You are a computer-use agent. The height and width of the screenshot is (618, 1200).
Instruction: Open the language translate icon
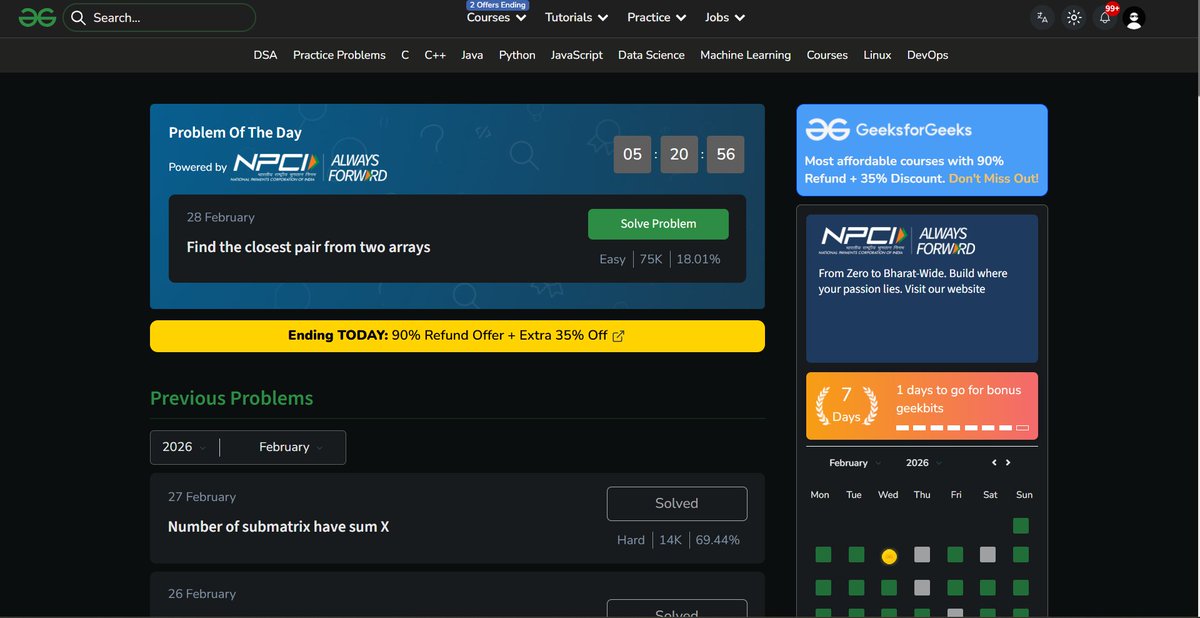tap(1042, 17)
